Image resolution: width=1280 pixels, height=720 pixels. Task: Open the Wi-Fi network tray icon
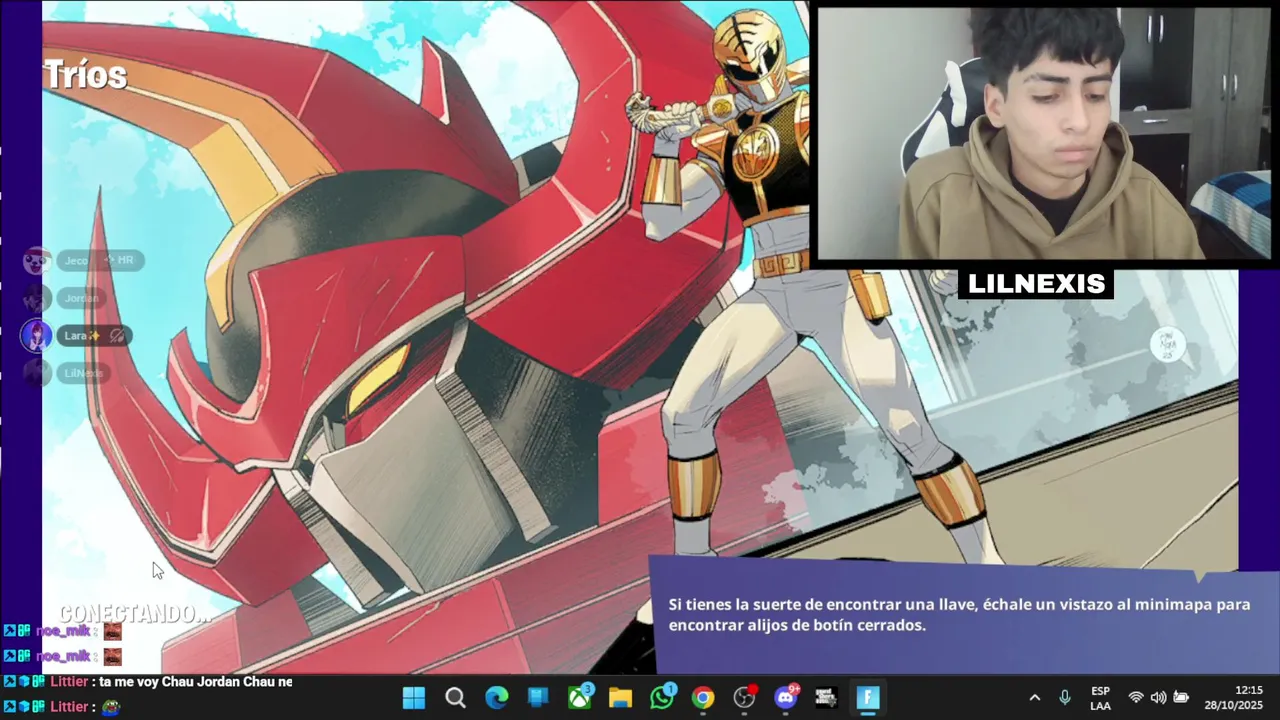coord(1136,698)
